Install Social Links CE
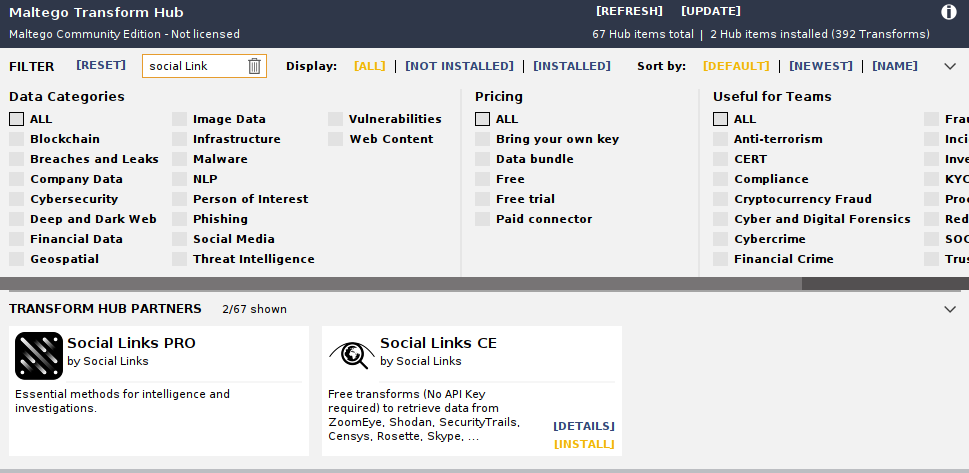Screen dimensions: 969x473 (x=584, y=444)
